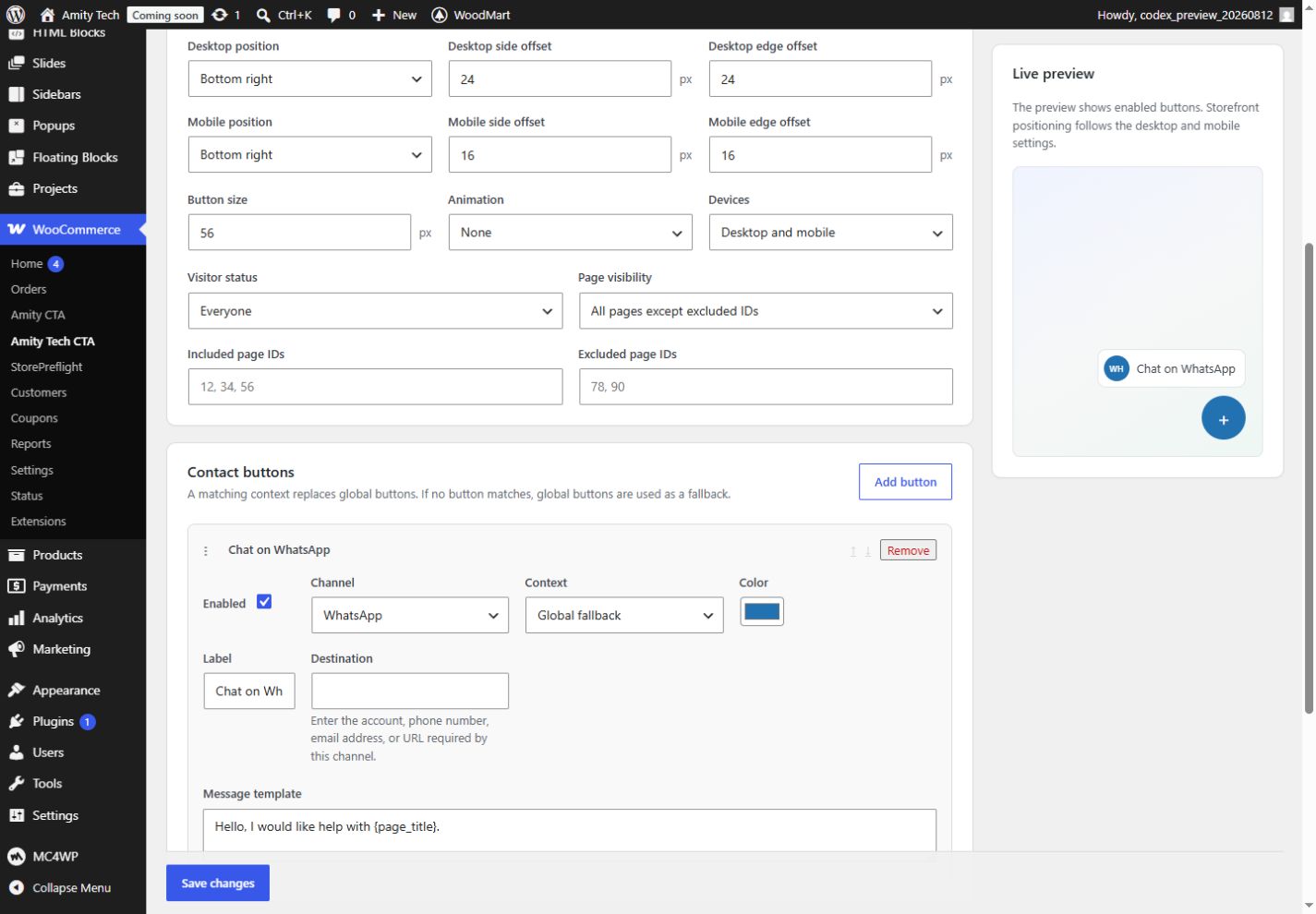Open the Extensions submenu item
The image size is (1316, 914).
click(x=38, y=522)
